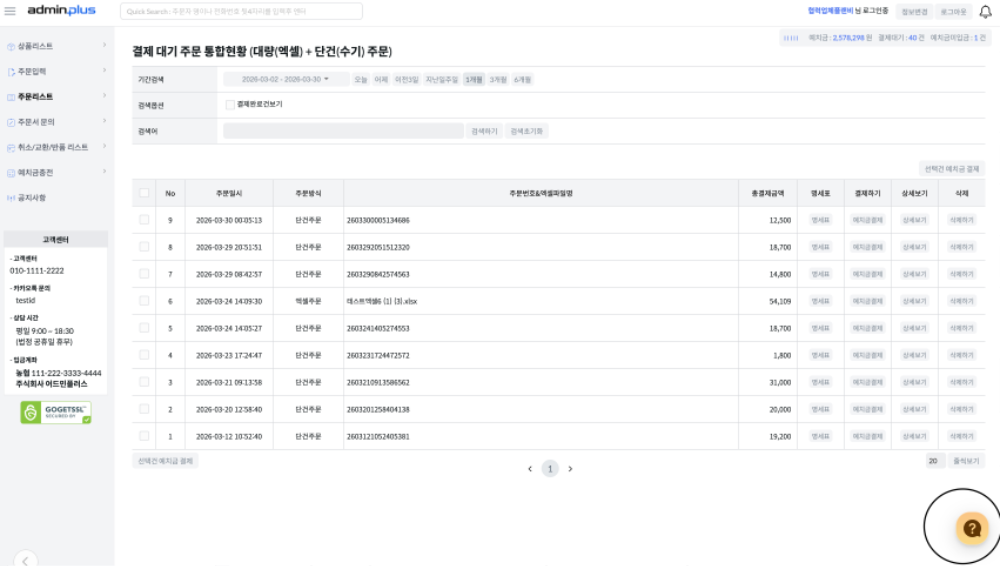Click the 주문입력 sidebar icon
1000x566 pixels.
(x=11, y=72)
